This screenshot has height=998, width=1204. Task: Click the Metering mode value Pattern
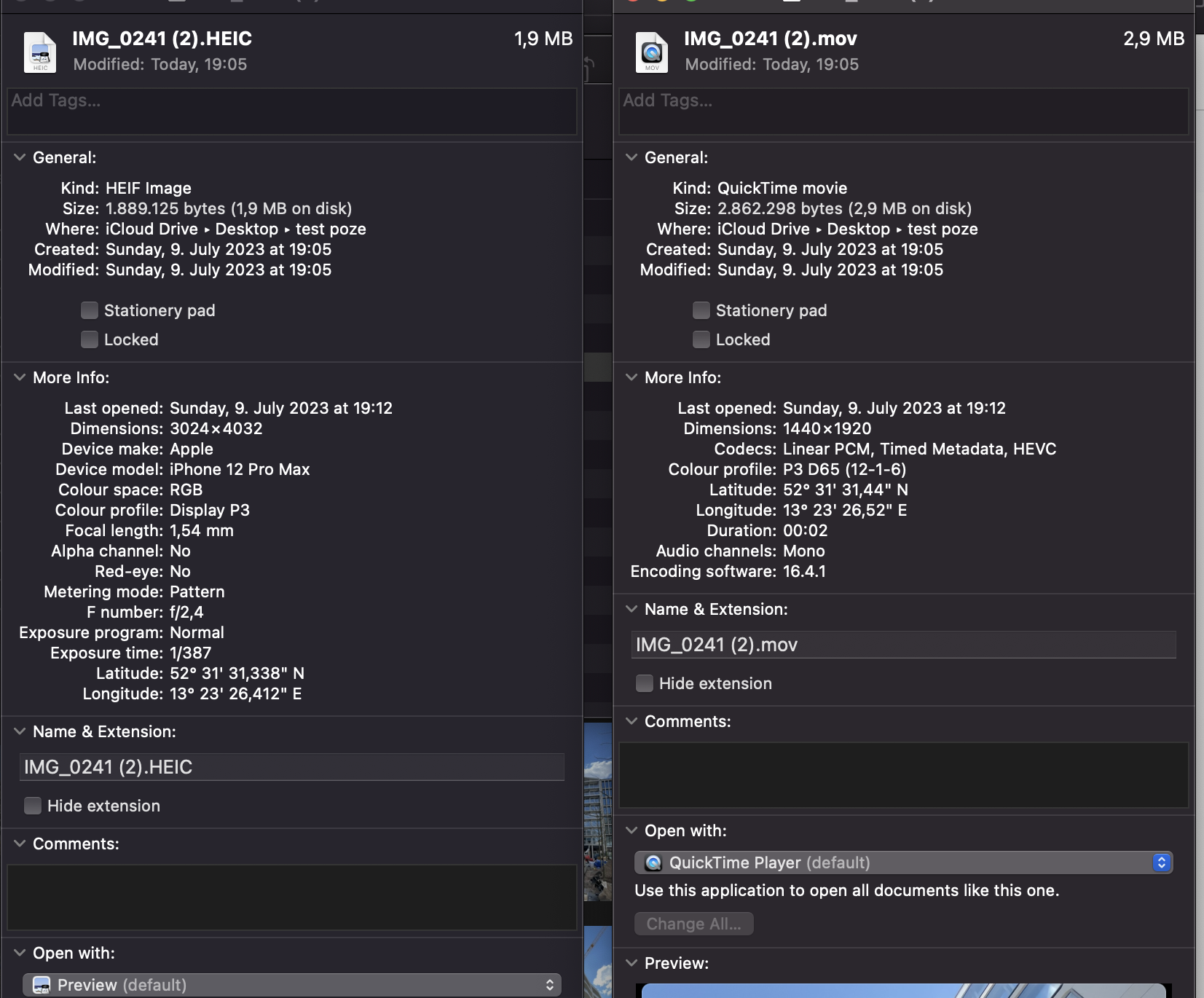coord(197,592)
